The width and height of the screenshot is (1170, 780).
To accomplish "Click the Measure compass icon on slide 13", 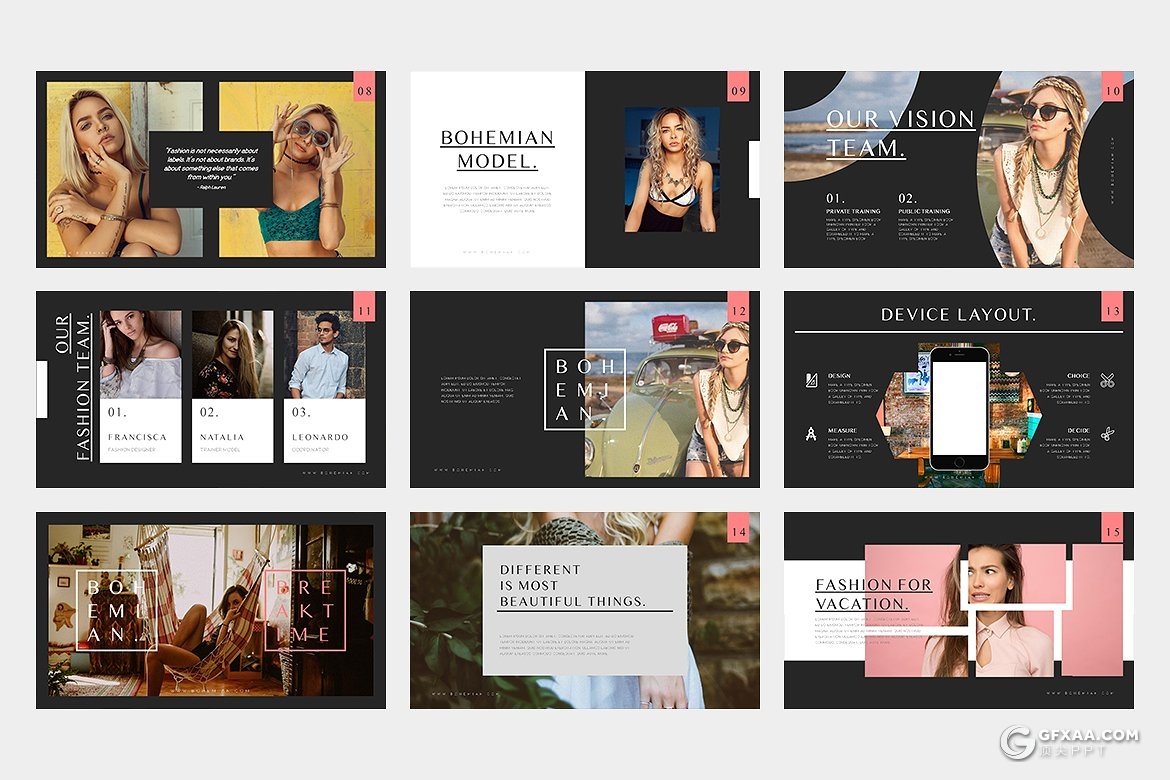I will coord(811,434).
